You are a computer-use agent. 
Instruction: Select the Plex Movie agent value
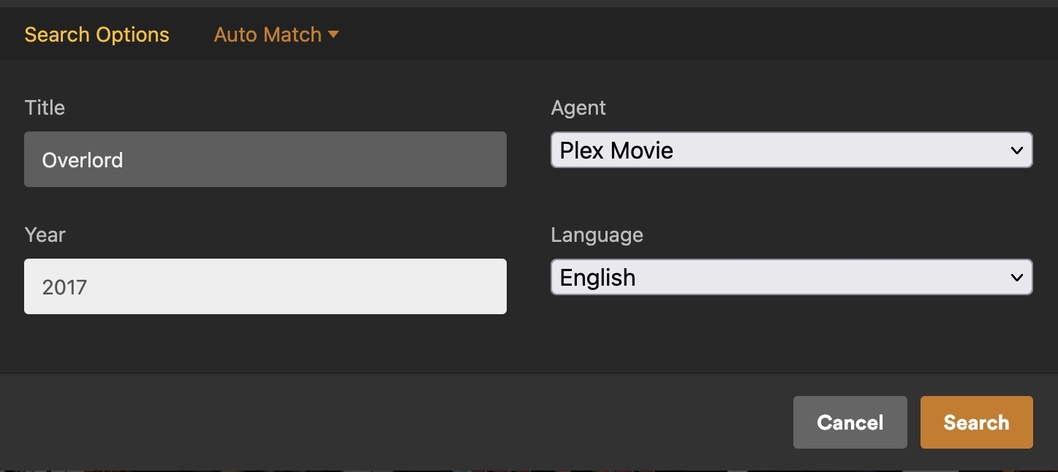coord(616,151)
